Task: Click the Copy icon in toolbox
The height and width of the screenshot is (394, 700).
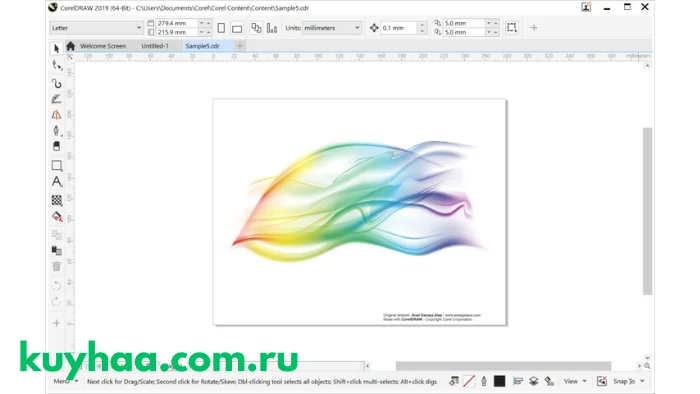Action: click(56, 235)
